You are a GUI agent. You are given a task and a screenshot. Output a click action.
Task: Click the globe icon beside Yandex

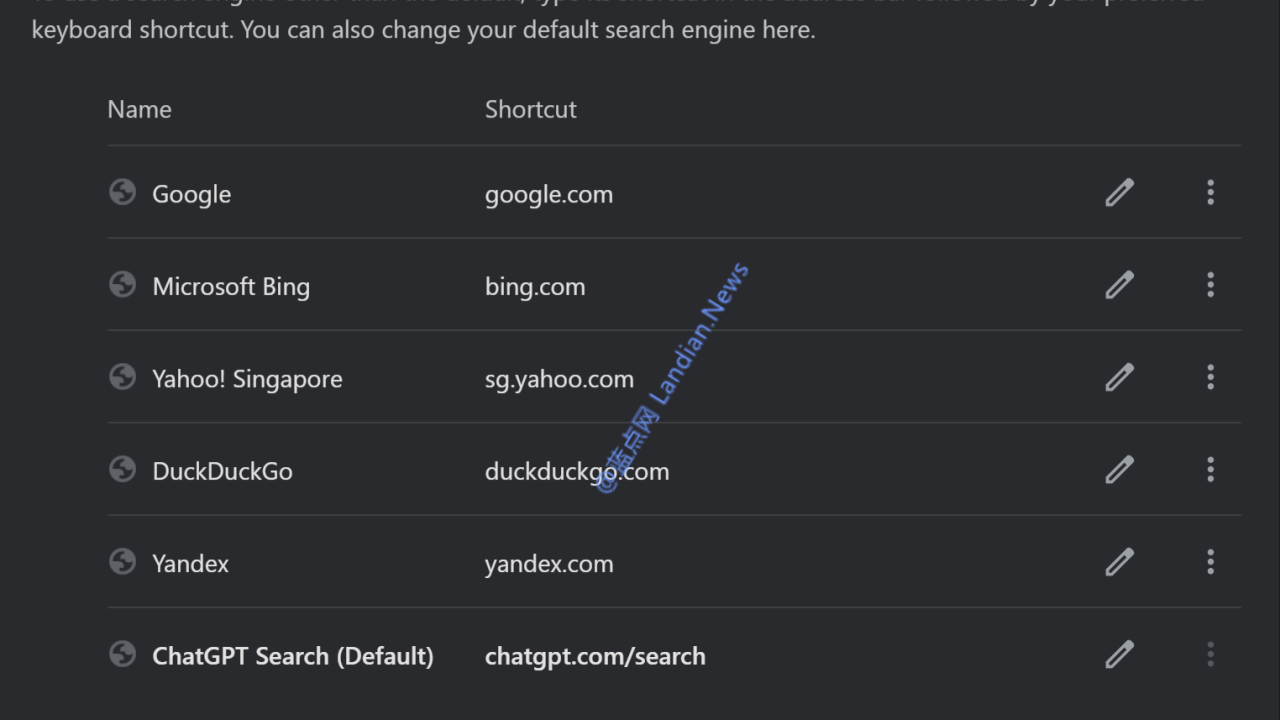pos(122,562)
